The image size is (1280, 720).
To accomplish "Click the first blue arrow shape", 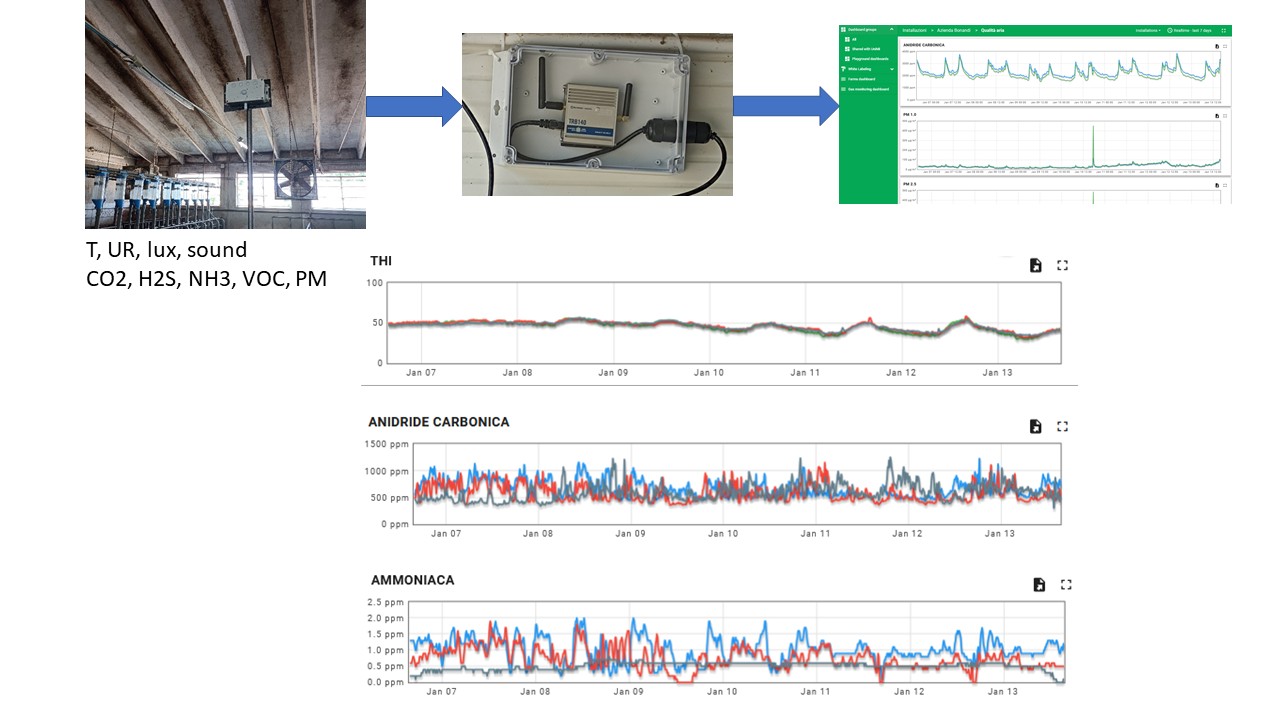I will tap(414, 107).
